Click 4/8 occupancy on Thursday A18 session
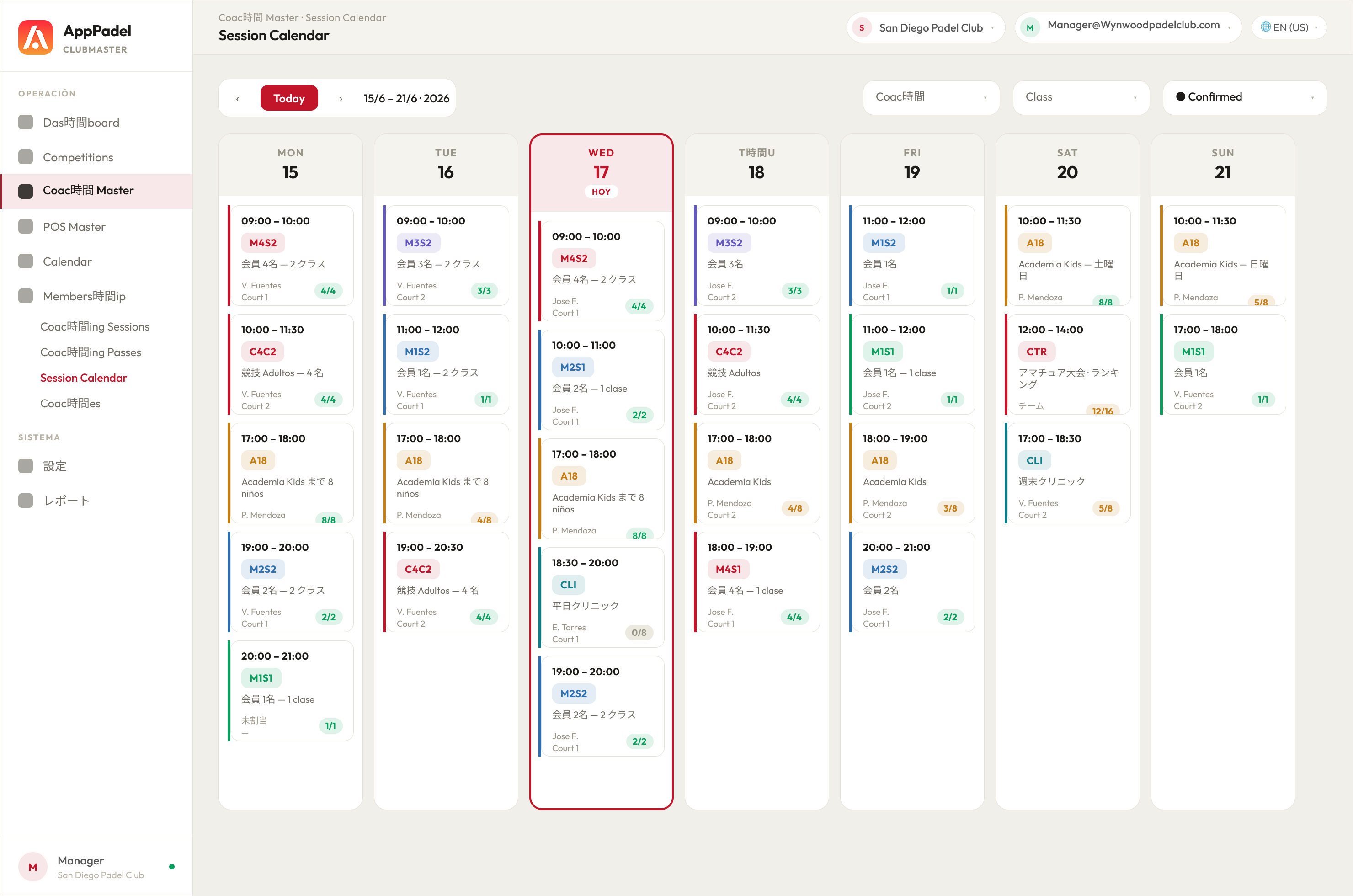The image size is (1353, 896). tap(795, 508)
